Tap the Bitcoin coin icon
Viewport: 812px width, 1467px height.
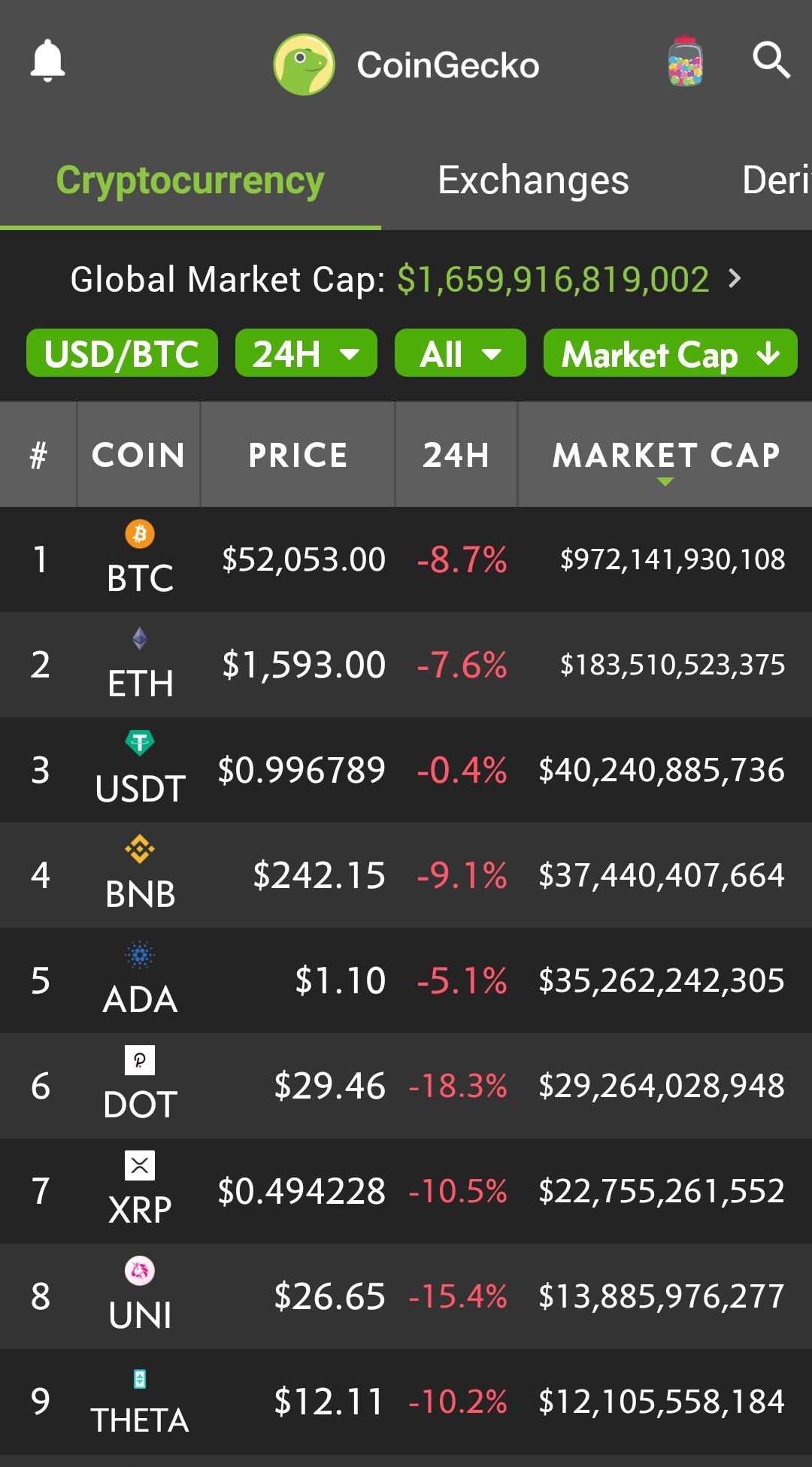coord(140,534)
